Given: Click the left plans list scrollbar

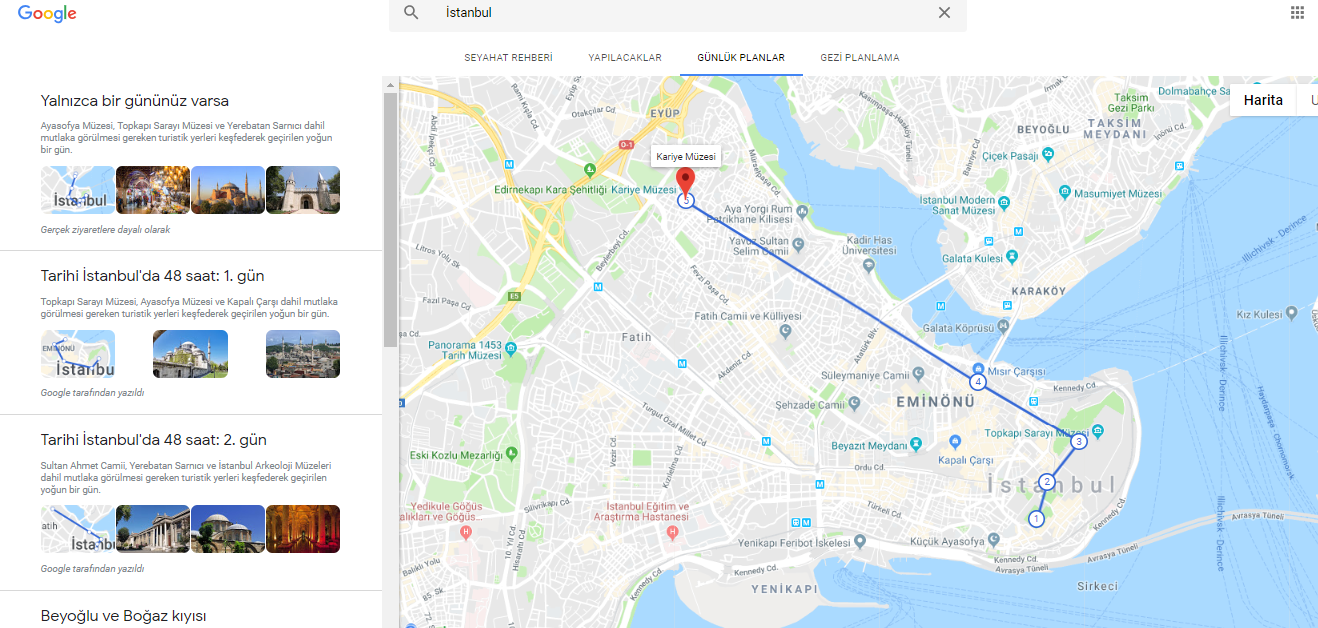Looking at the screenshot, I should 390,220.
